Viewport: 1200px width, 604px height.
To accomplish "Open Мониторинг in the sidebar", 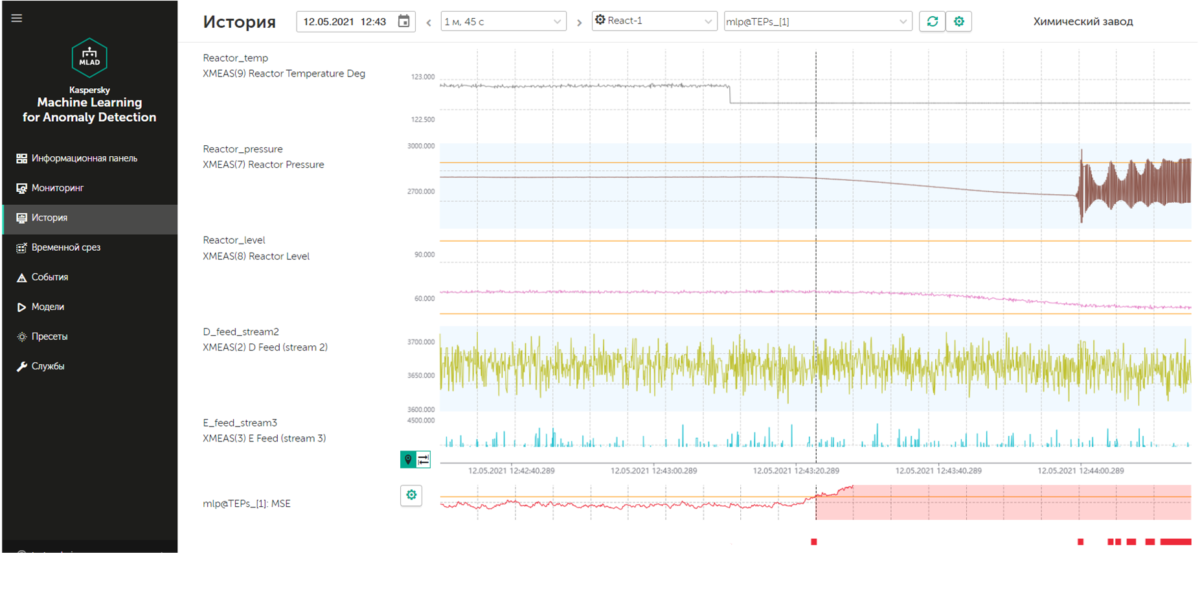I will [x=58, y=188].
